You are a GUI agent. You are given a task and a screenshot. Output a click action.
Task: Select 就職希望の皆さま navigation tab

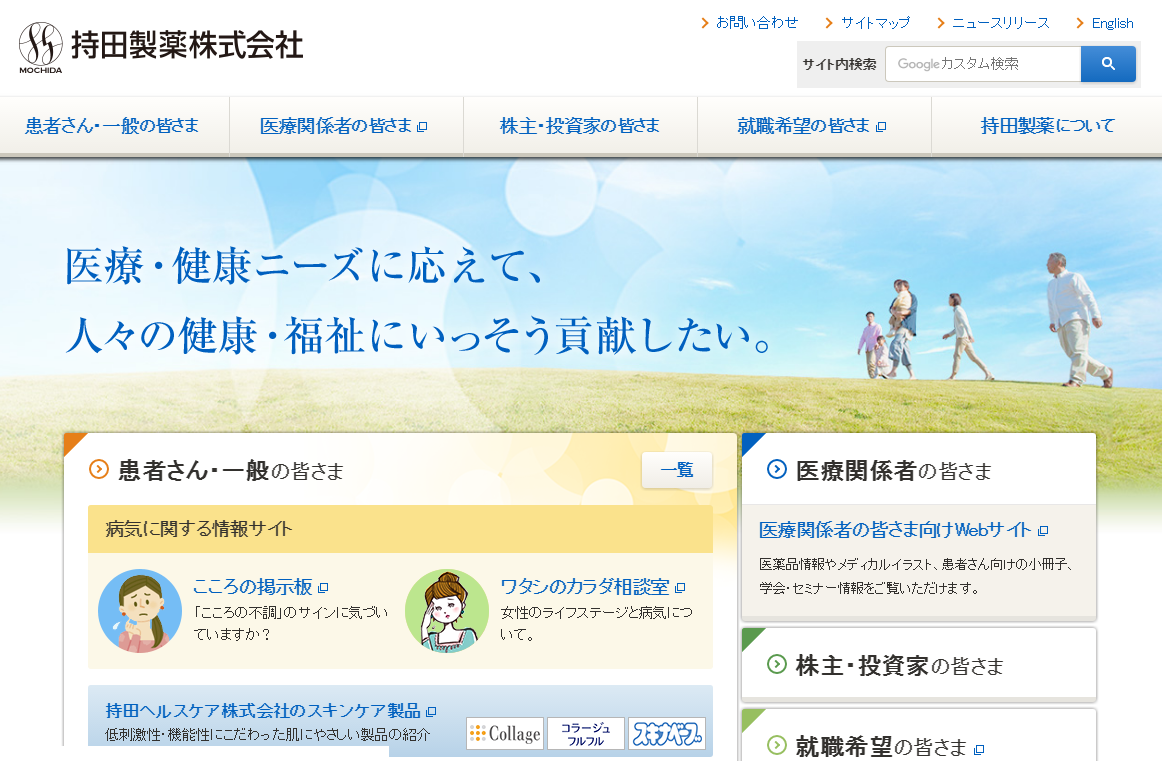point(814,126)
